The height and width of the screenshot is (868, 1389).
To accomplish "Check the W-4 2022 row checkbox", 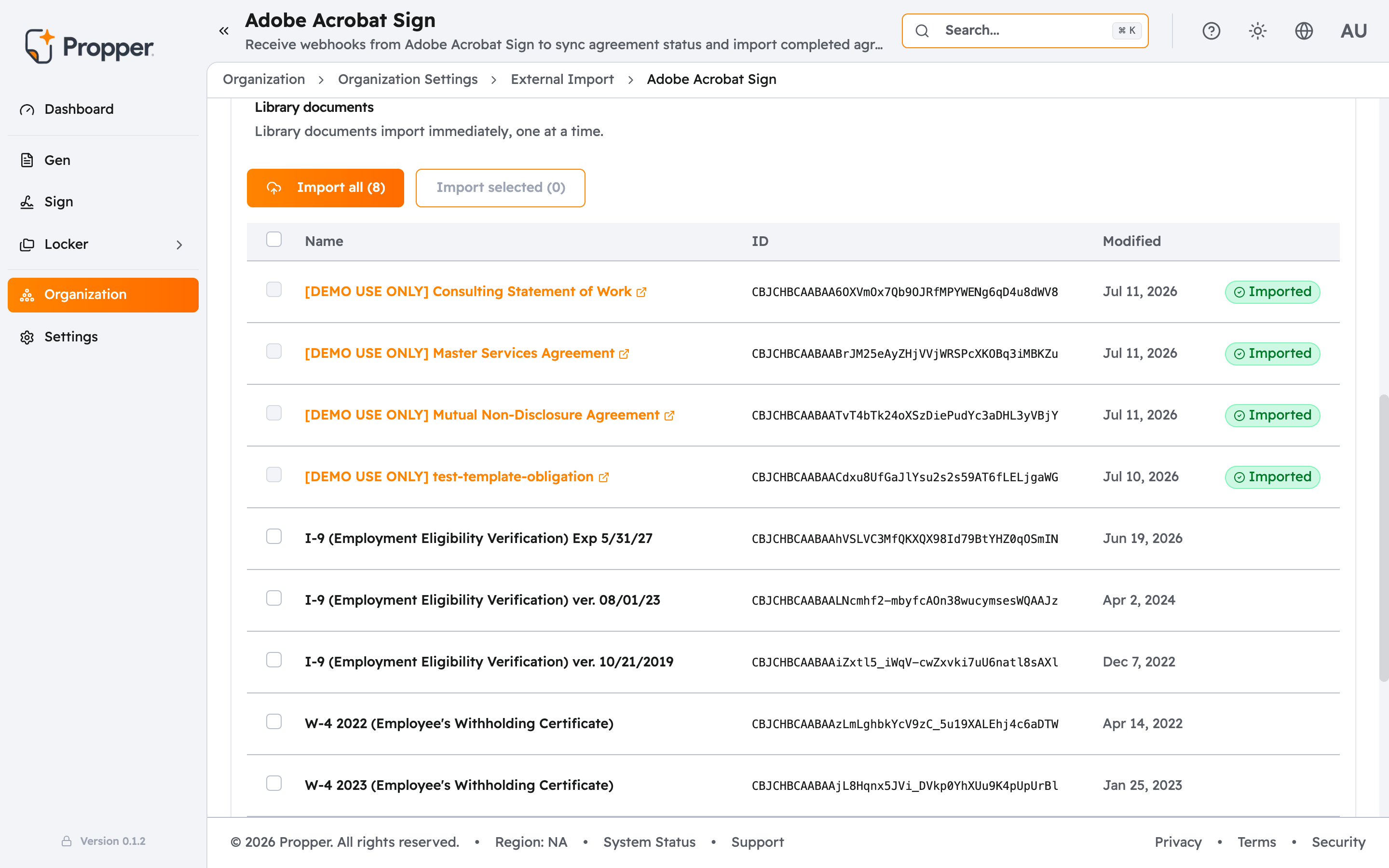I will (274, 721).
